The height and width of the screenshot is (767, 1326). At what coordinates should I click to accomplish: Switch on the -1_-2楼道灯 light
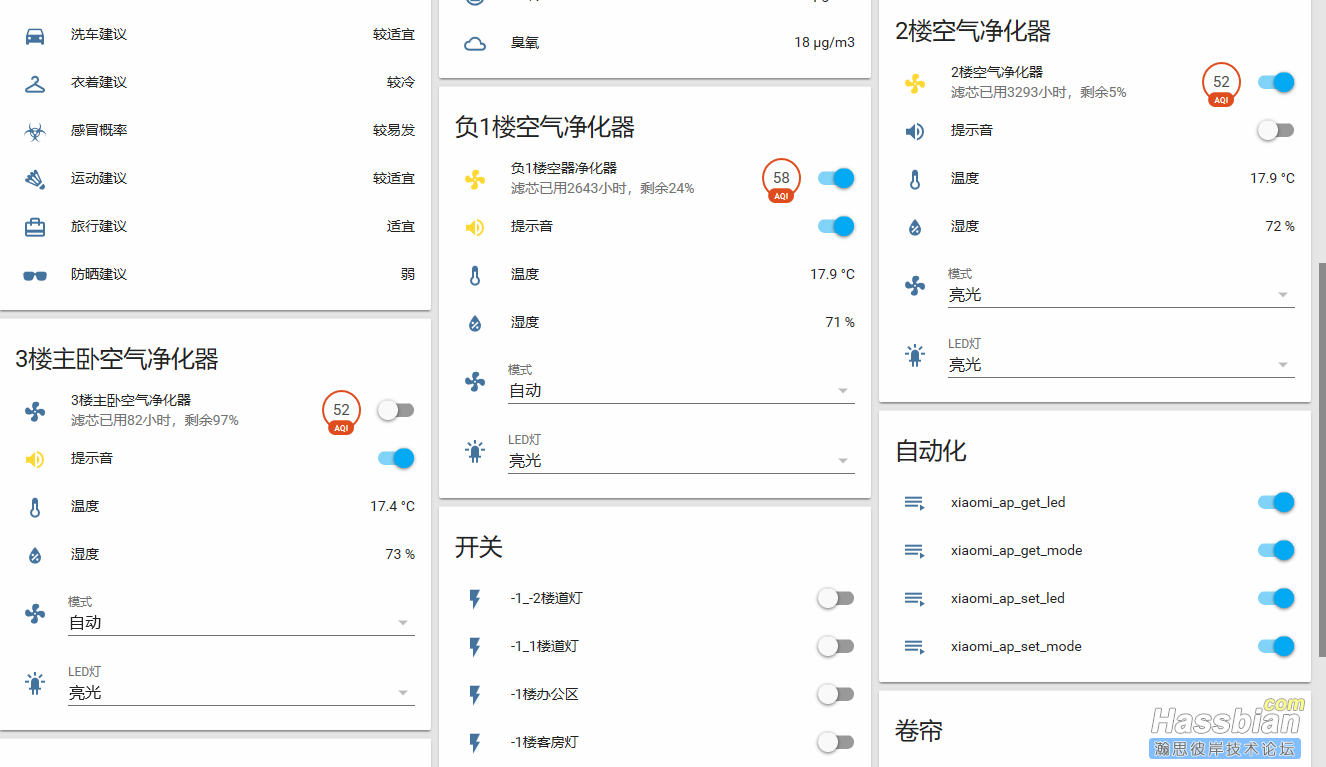pos(836,598)
